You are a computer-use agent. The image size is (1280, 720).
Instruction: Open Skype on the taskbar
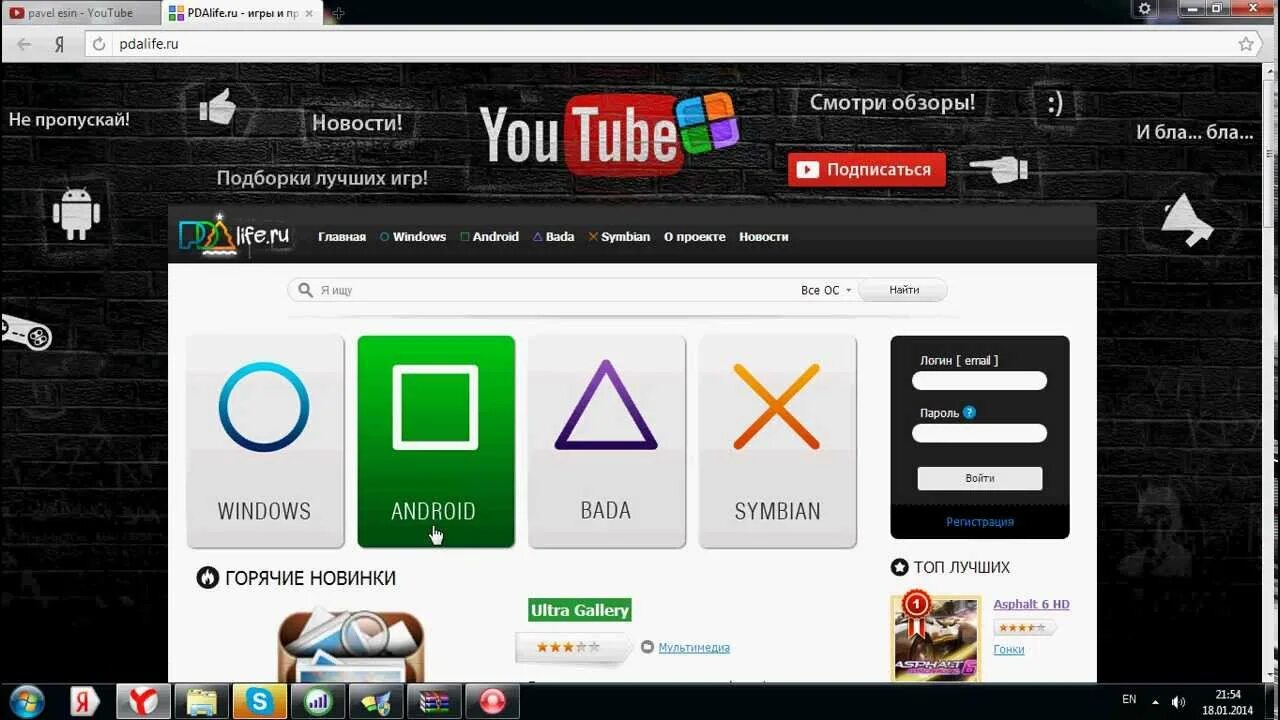260,701
